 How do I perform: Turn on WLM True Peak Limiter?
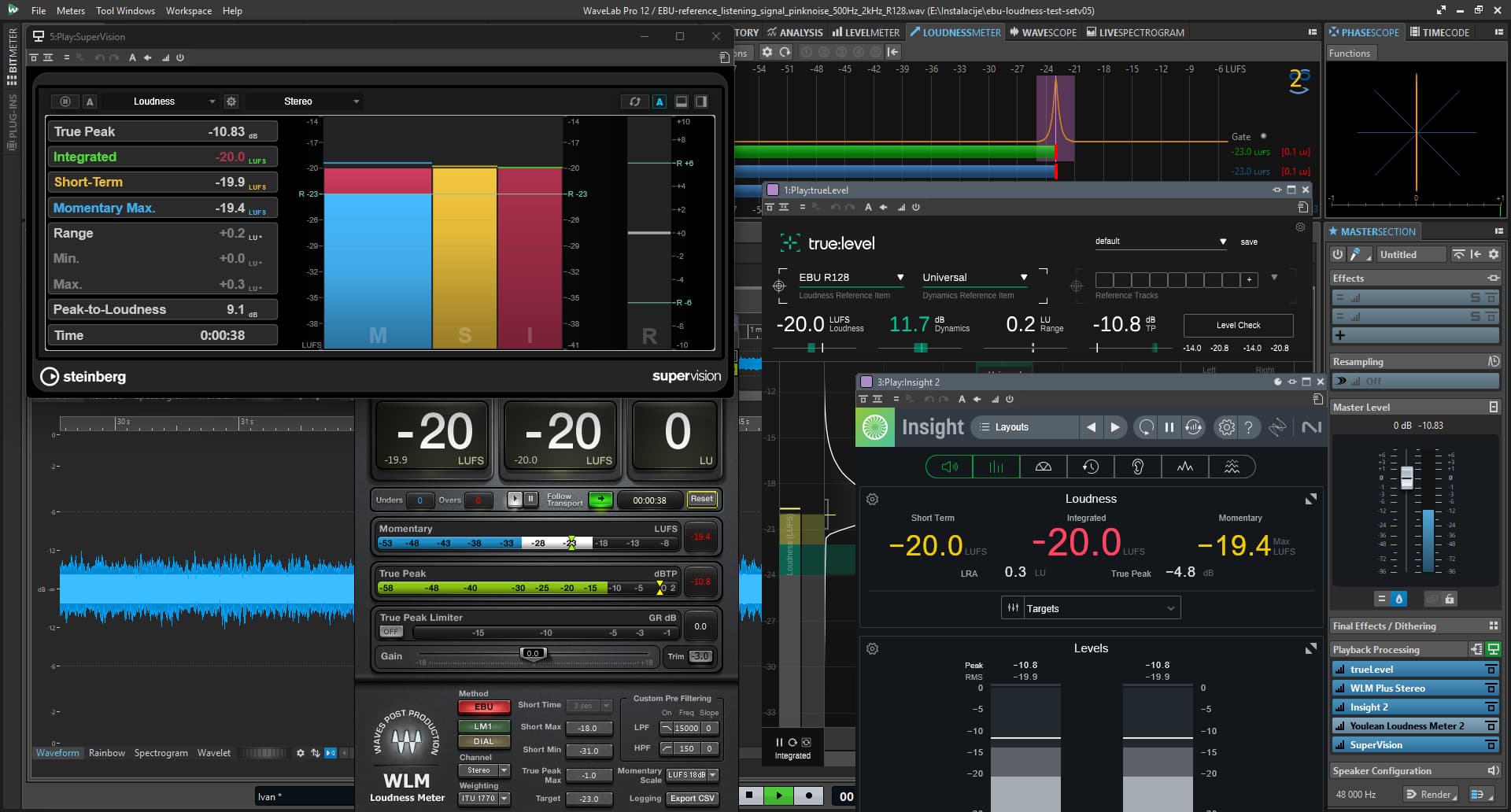coord(391,632)
